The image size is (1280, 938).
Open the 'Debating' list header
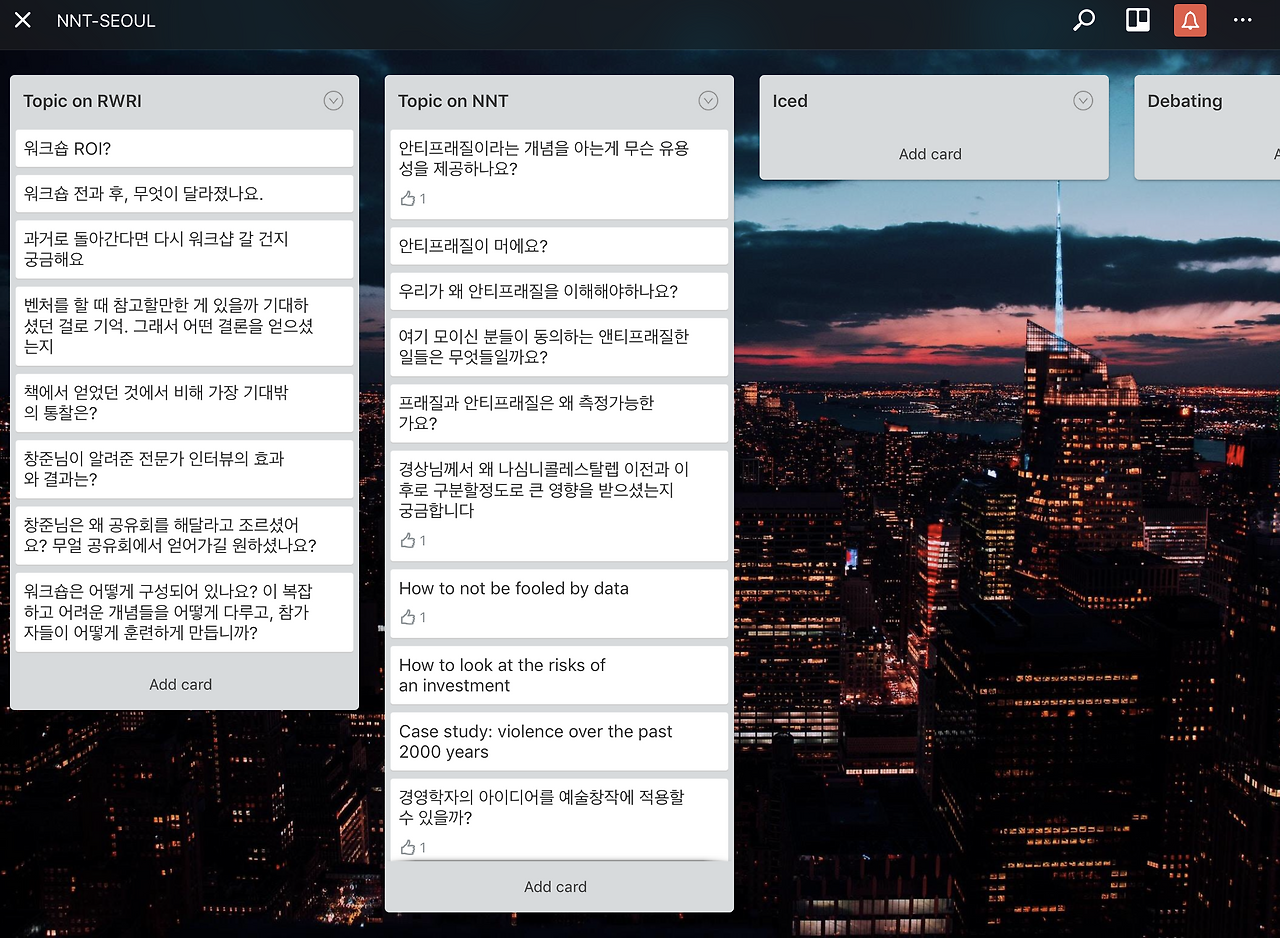pos(1184,100)
